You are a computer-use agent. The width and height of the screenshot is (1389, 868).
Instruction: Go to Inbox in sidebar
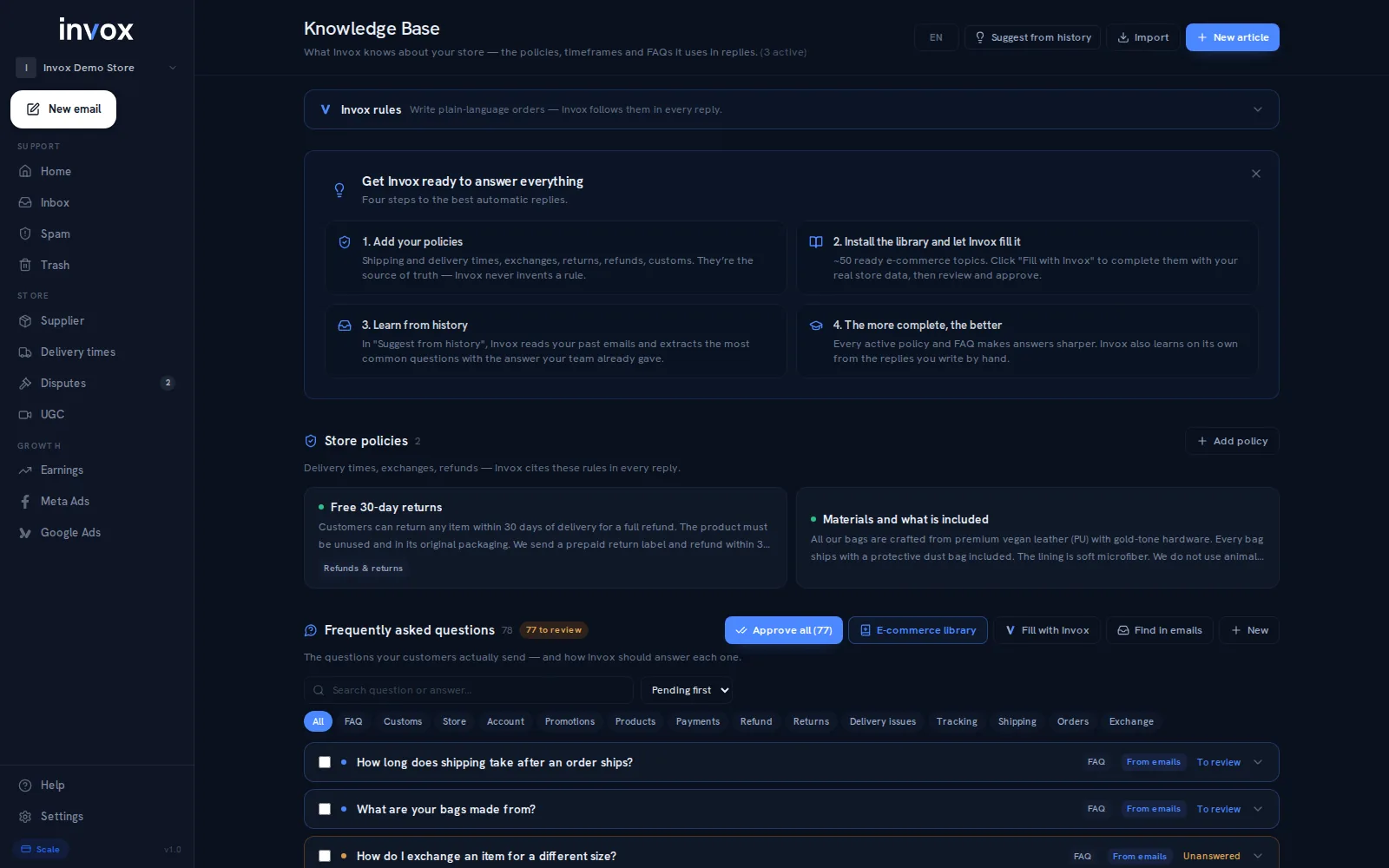point(96,202)
